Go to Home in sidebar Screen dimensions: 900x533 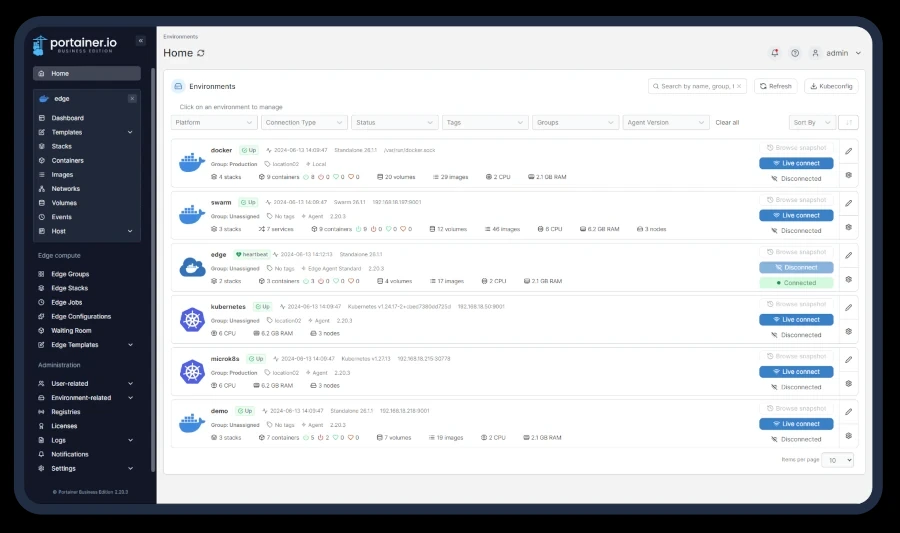pyautogui.click(x=87, y=73)
